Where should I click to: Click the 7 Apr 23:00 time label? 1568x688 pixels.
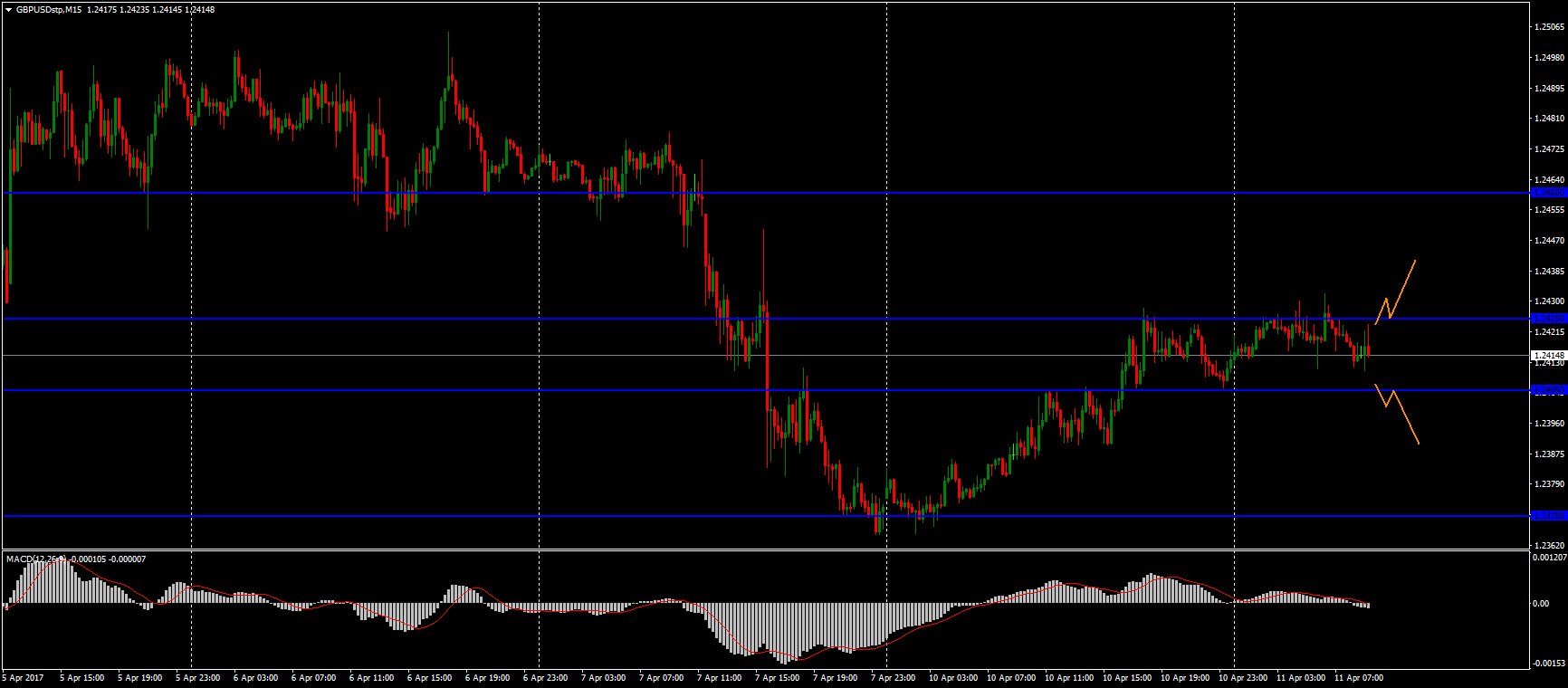coord(893,678)
